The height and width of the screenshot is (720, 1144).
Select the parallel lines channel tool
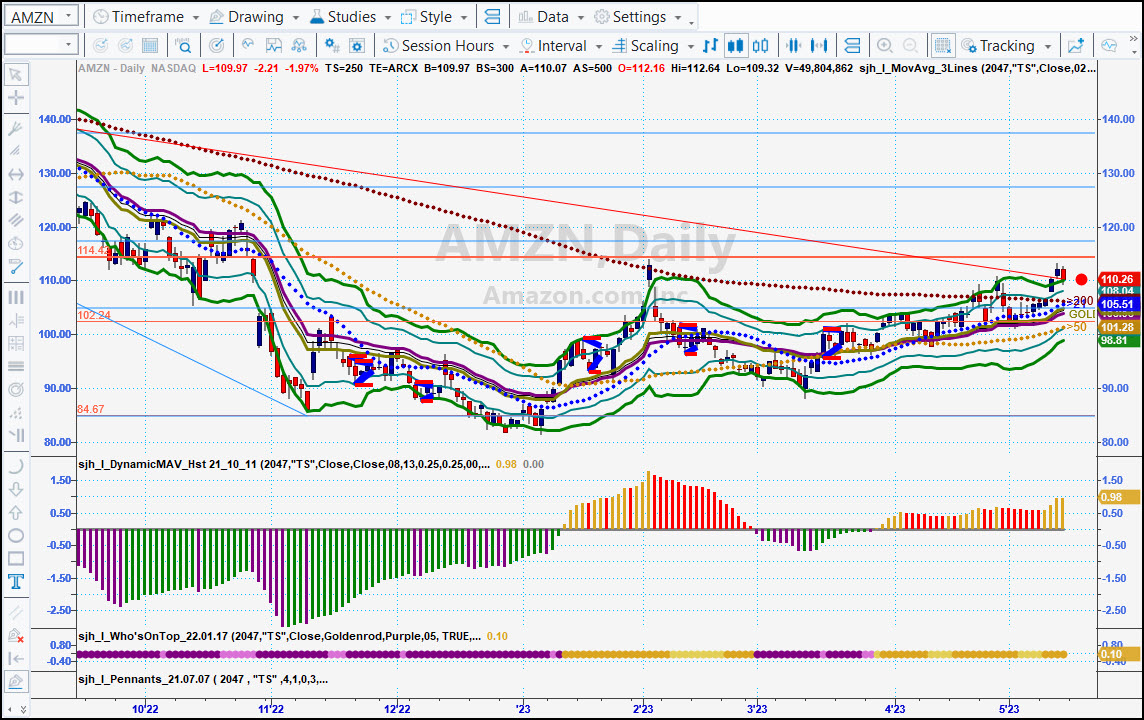(15, 220)
